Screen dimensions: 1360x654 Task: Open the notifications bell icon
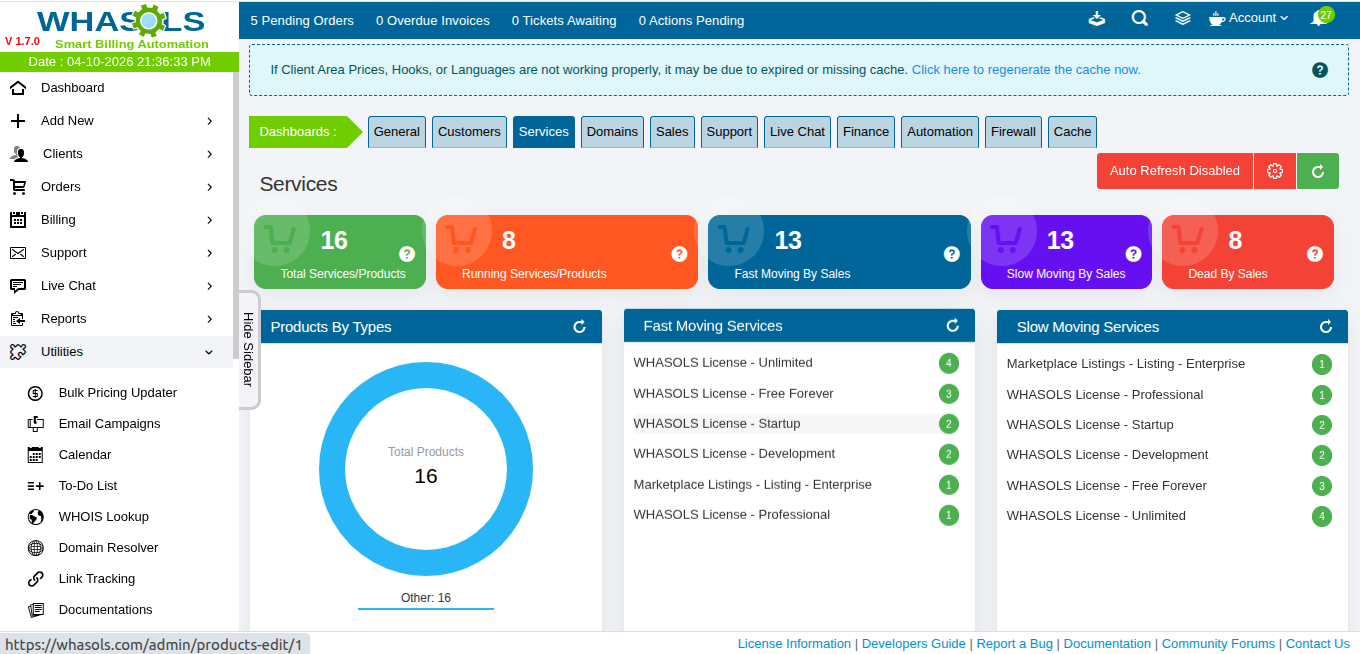1318,19
